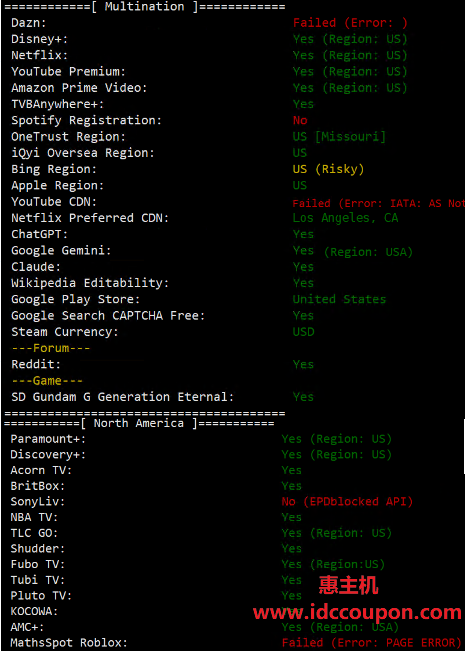
Task: Select the Paramount+ label
Action: click(x=48, y=439)
